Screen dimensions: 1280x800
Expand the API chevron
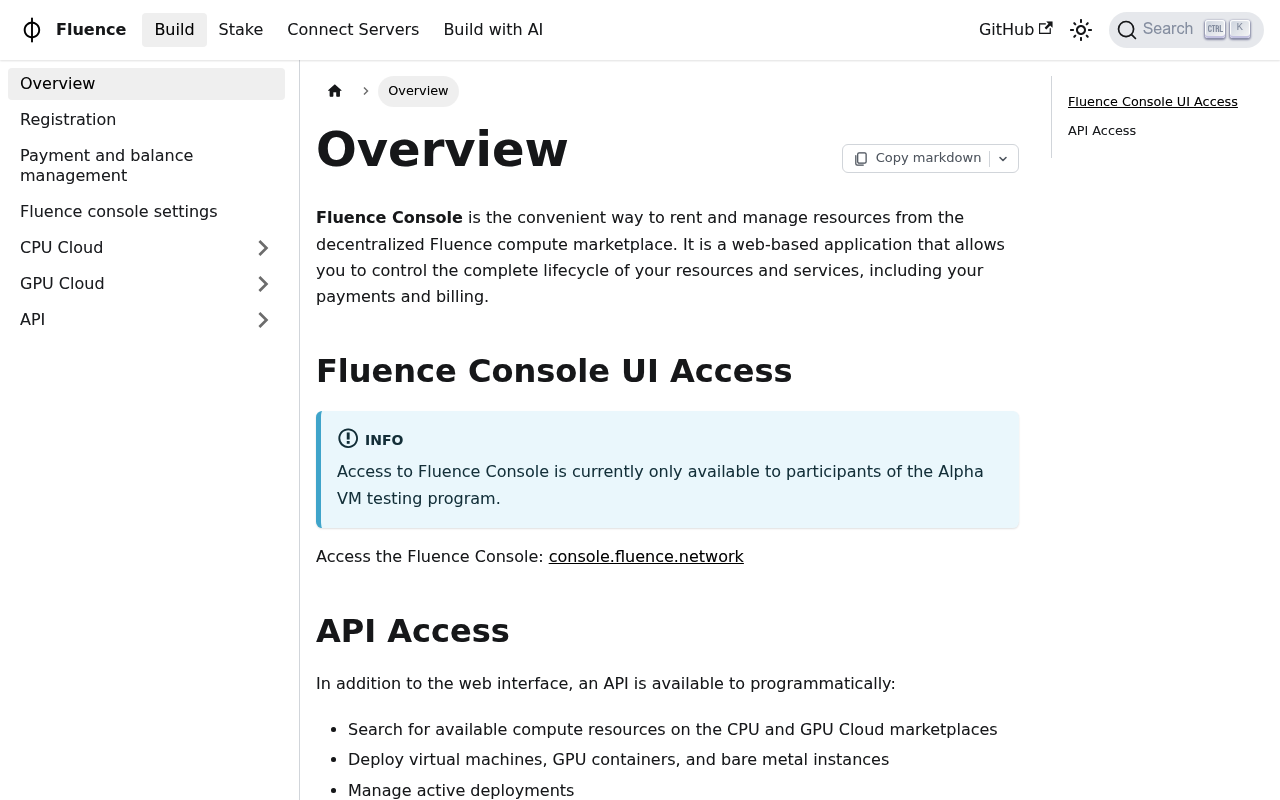[263, 320]
